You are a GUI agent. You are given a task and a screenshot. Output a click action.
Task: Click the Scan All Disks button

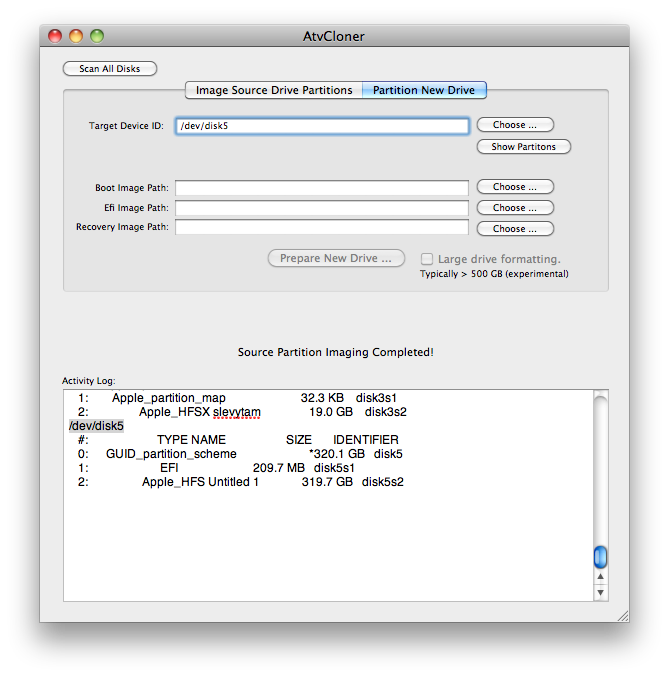(x=110, y=69)
